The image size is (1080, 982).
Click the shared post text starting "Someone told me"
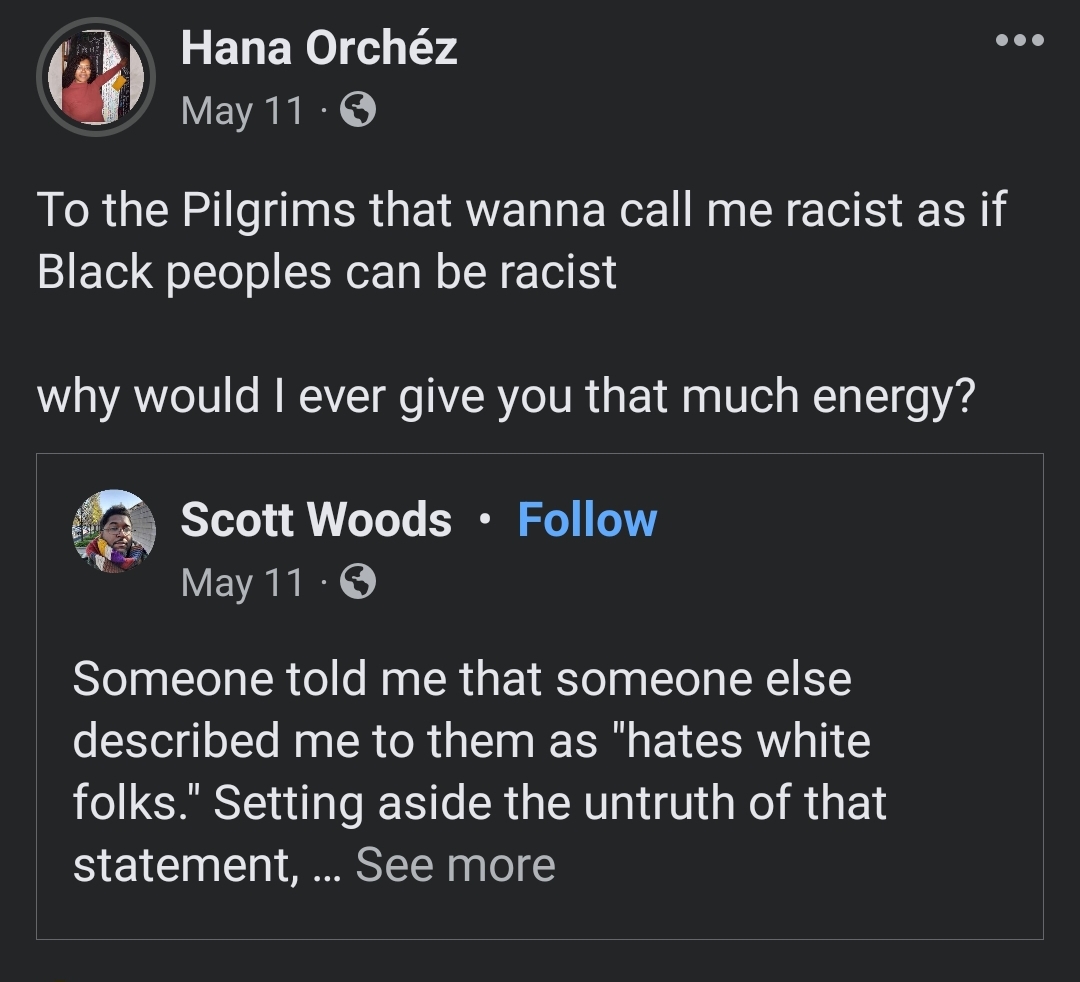pos(461,680)
